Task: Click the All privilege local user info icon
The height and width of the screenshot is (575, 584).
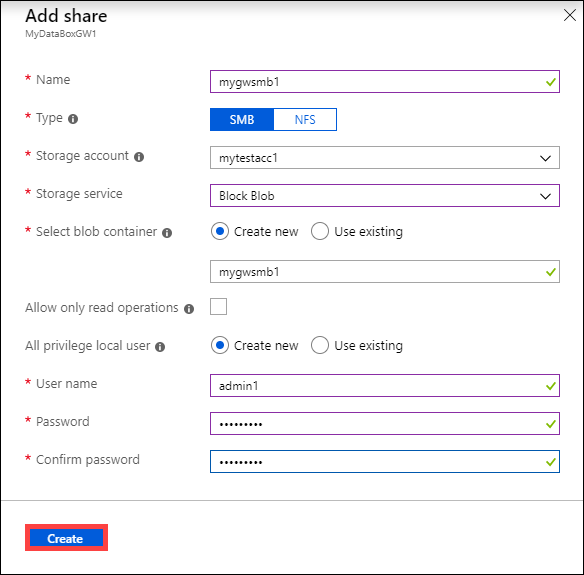Action: coord(160,347)
